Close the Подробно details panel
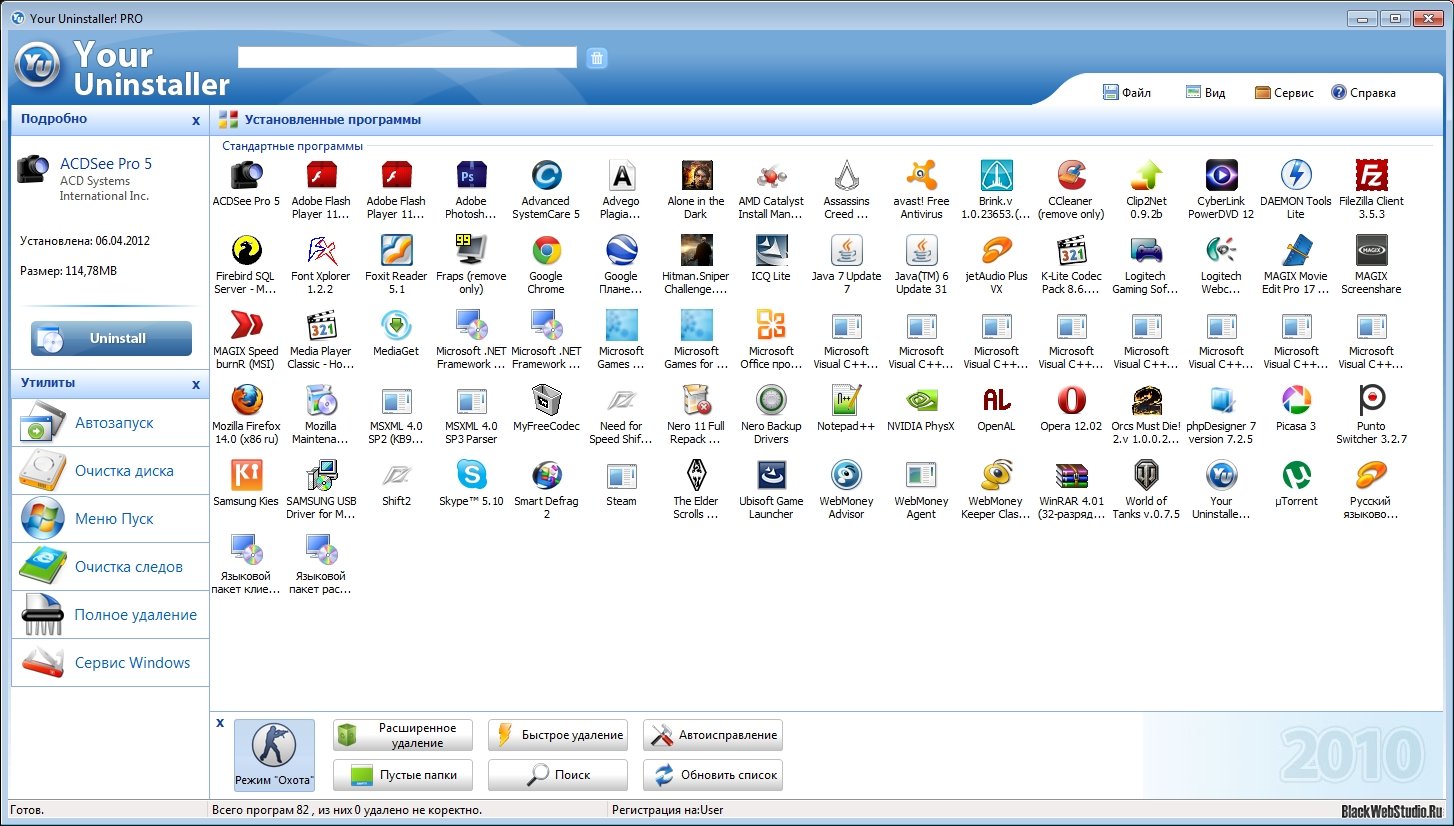 [196, 120]
